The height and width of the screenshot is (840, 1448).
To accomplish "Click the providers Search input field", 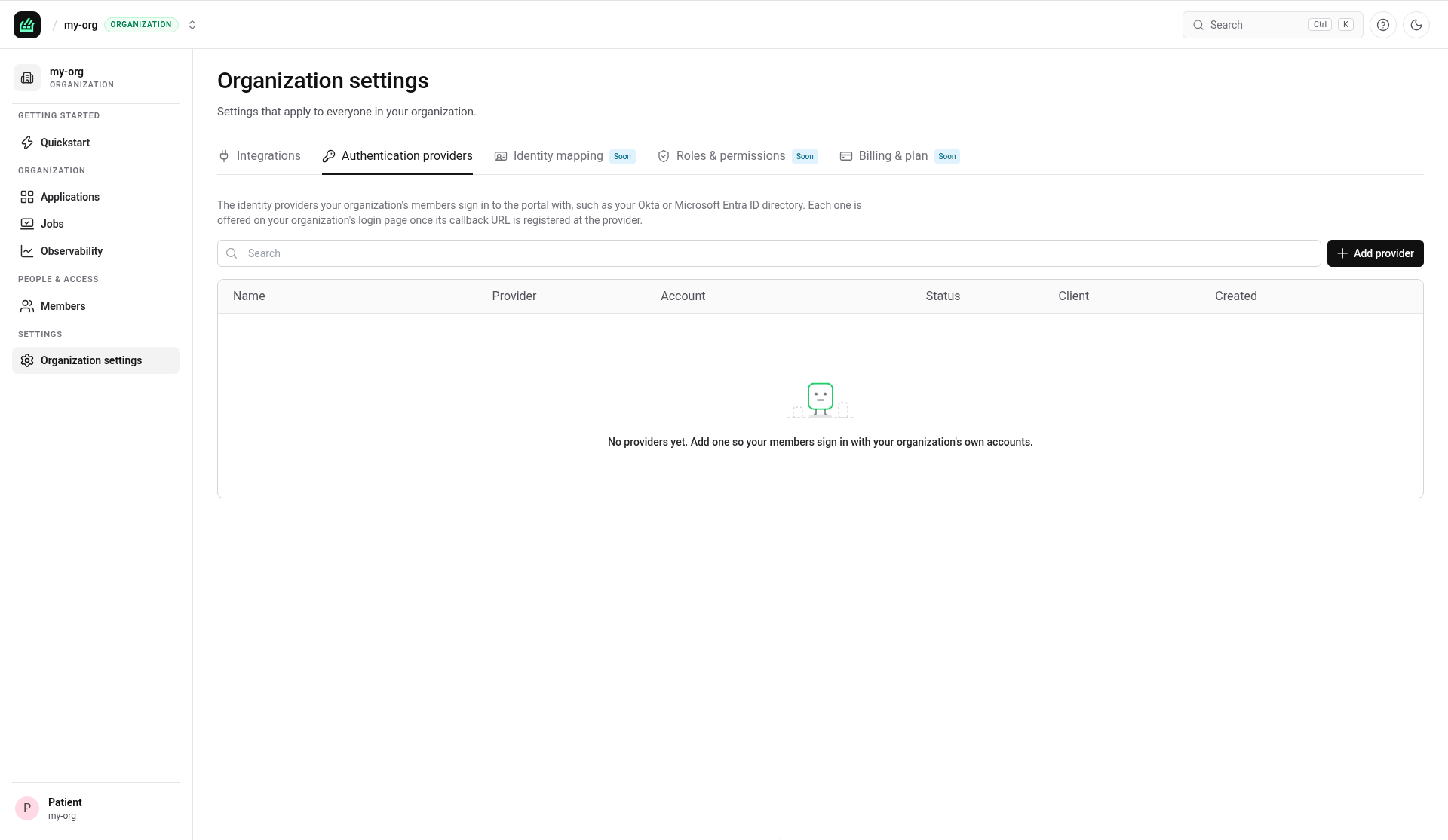I will click(x=769, y=253).
